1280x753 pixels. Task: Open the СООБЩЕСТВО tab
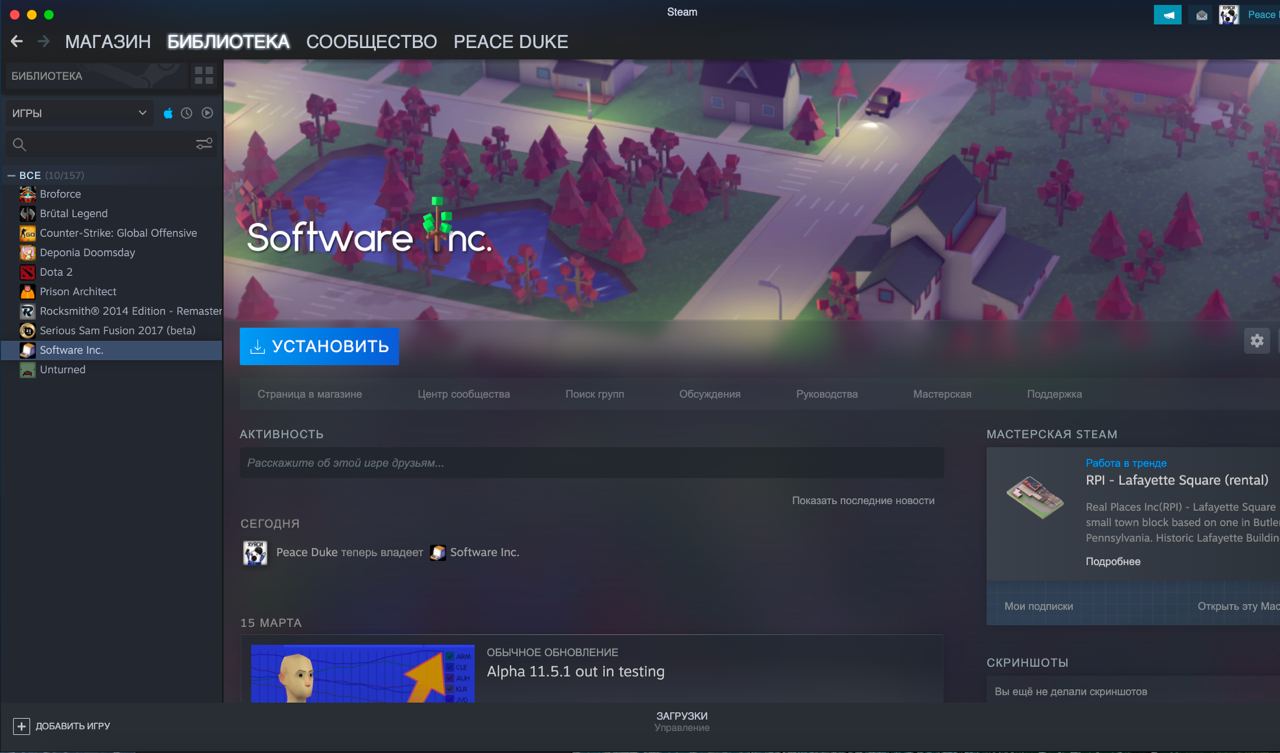click(x=371, y=41)
